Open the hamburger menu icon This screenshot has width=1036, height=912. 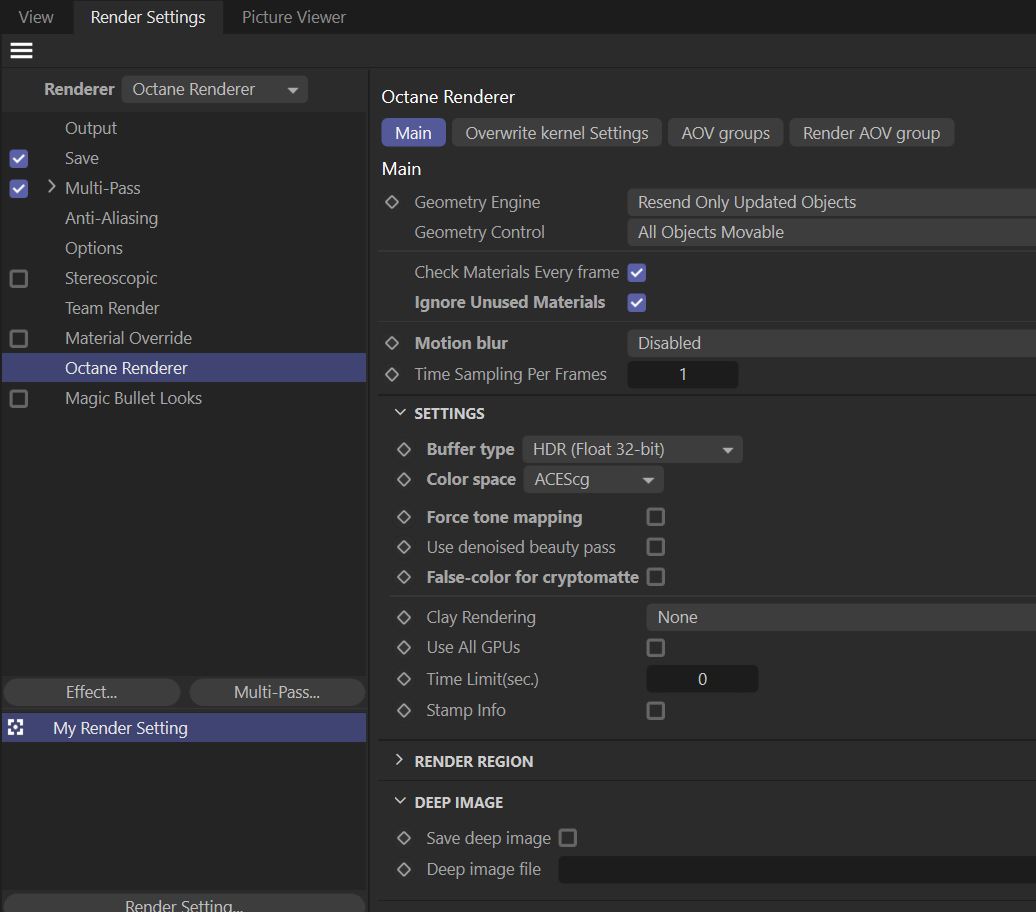coord(21,50)
